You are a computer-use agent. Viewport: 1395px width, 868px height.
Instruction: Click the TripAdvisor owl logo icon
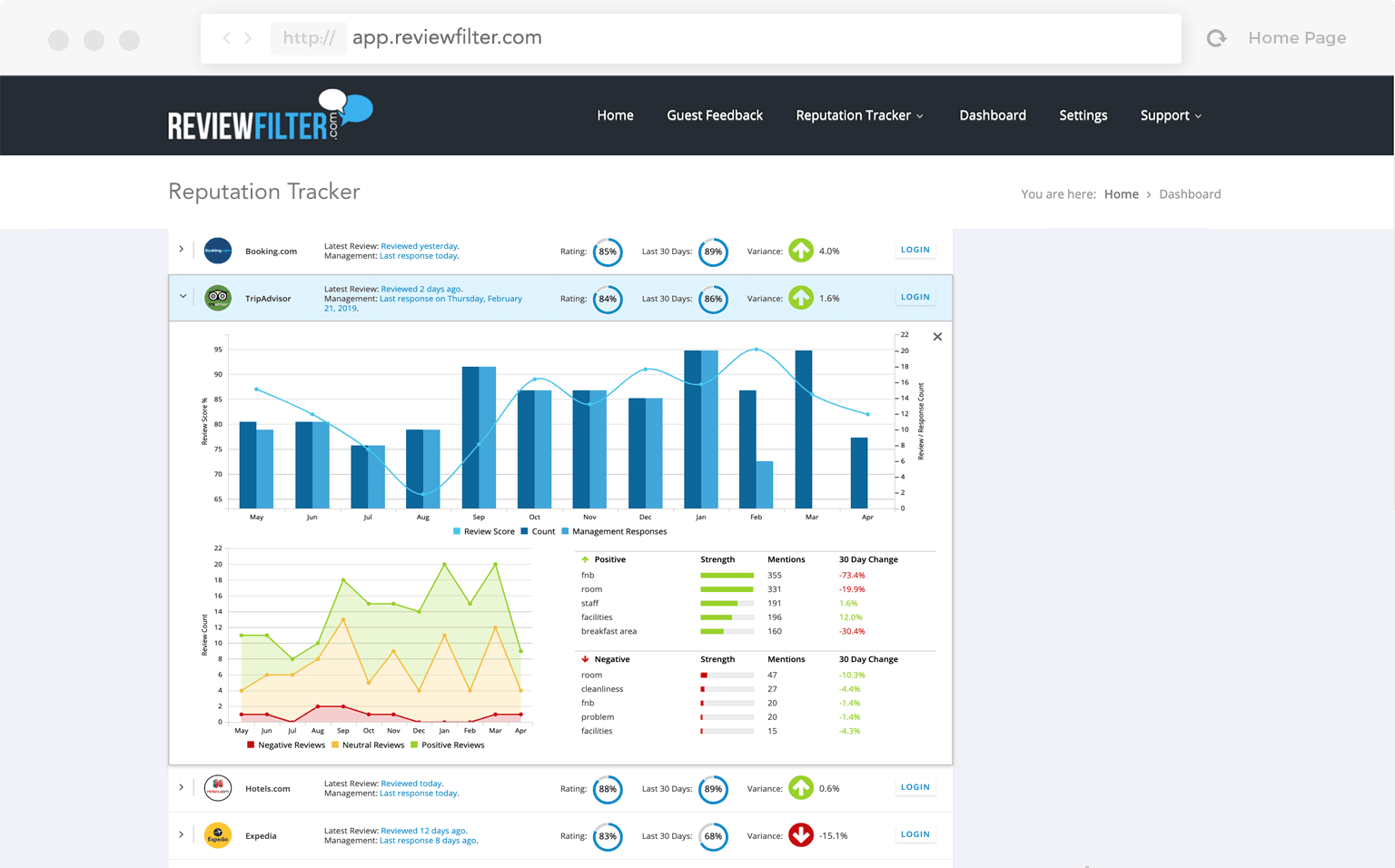pos(218,298)
